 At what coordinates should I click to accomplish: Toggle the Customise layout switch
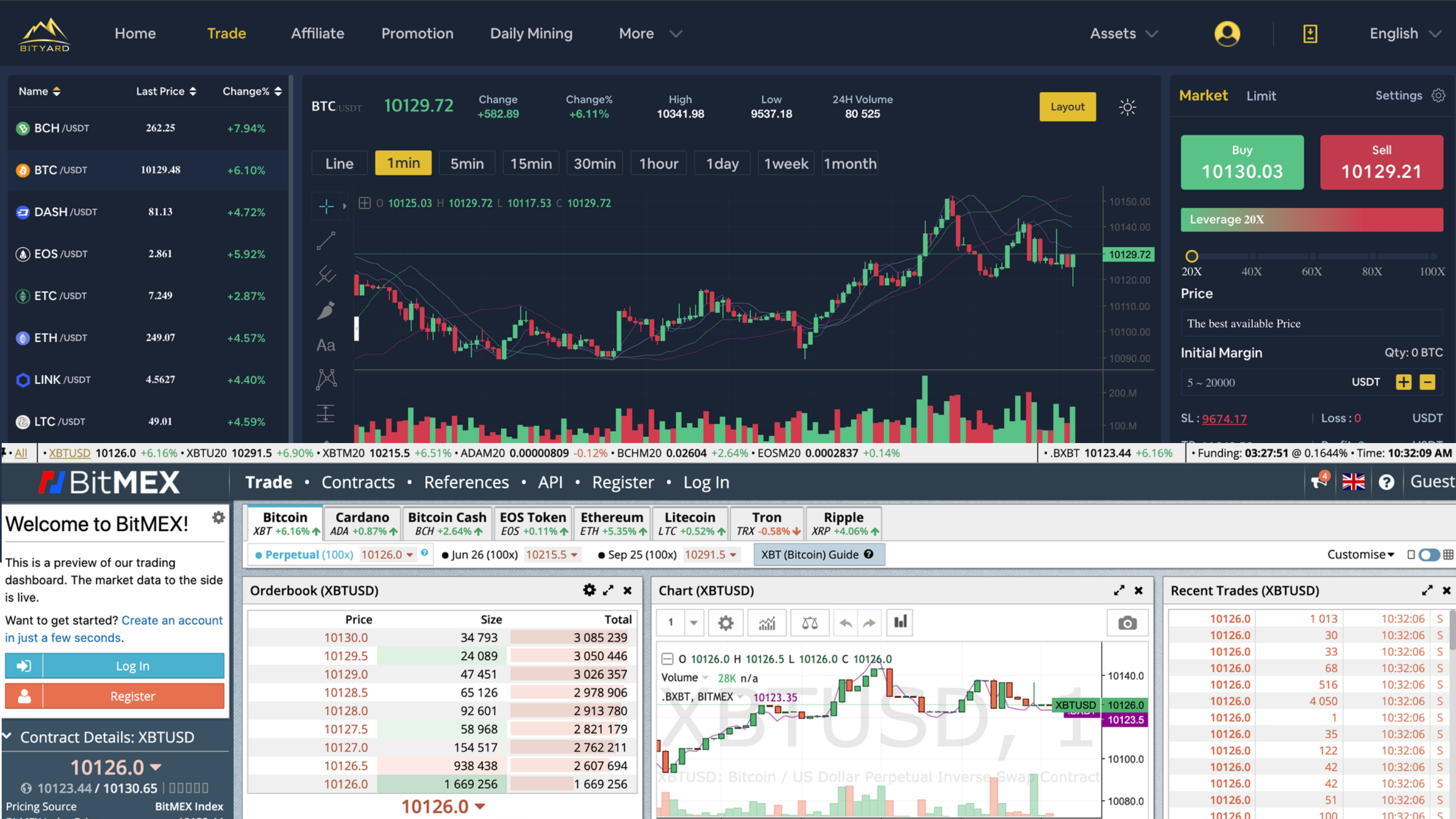[1428, 555]
